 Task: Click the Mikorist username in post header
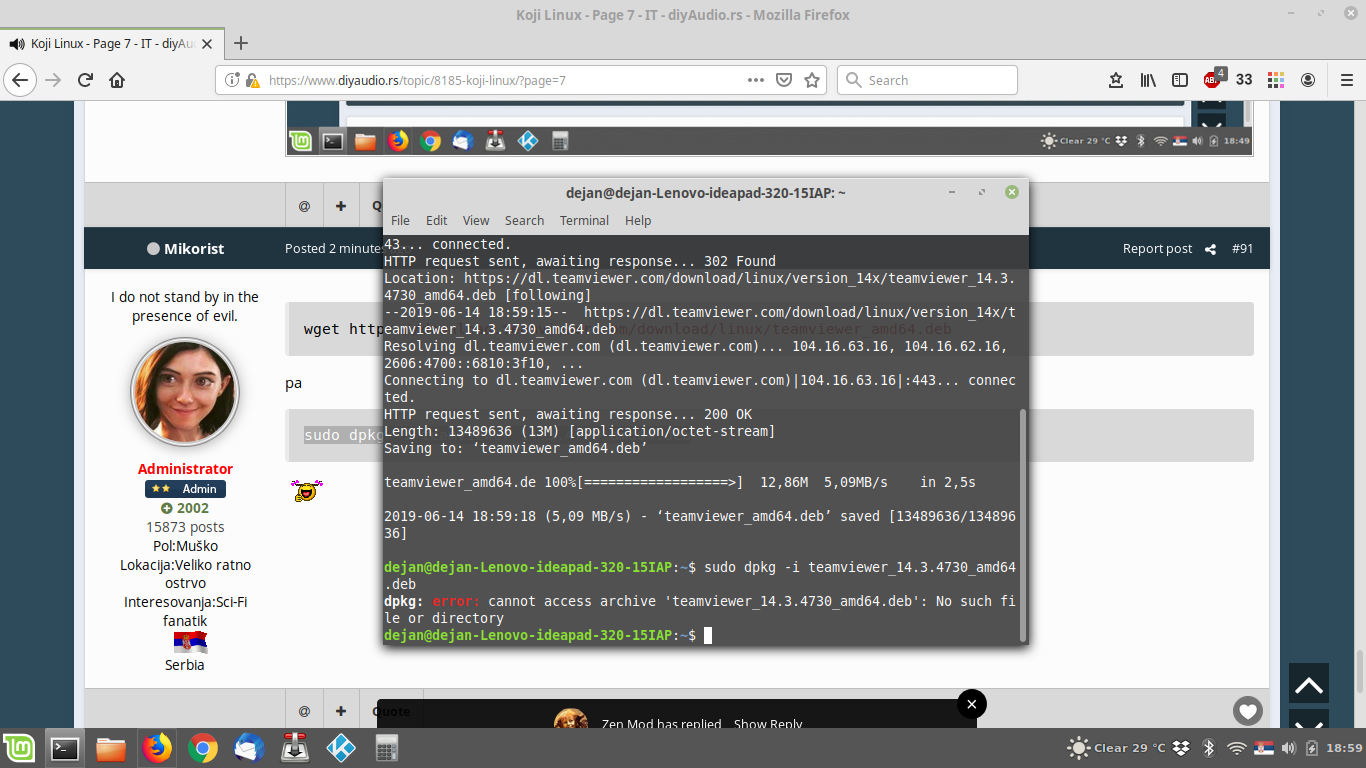click(x=194, y=248)
